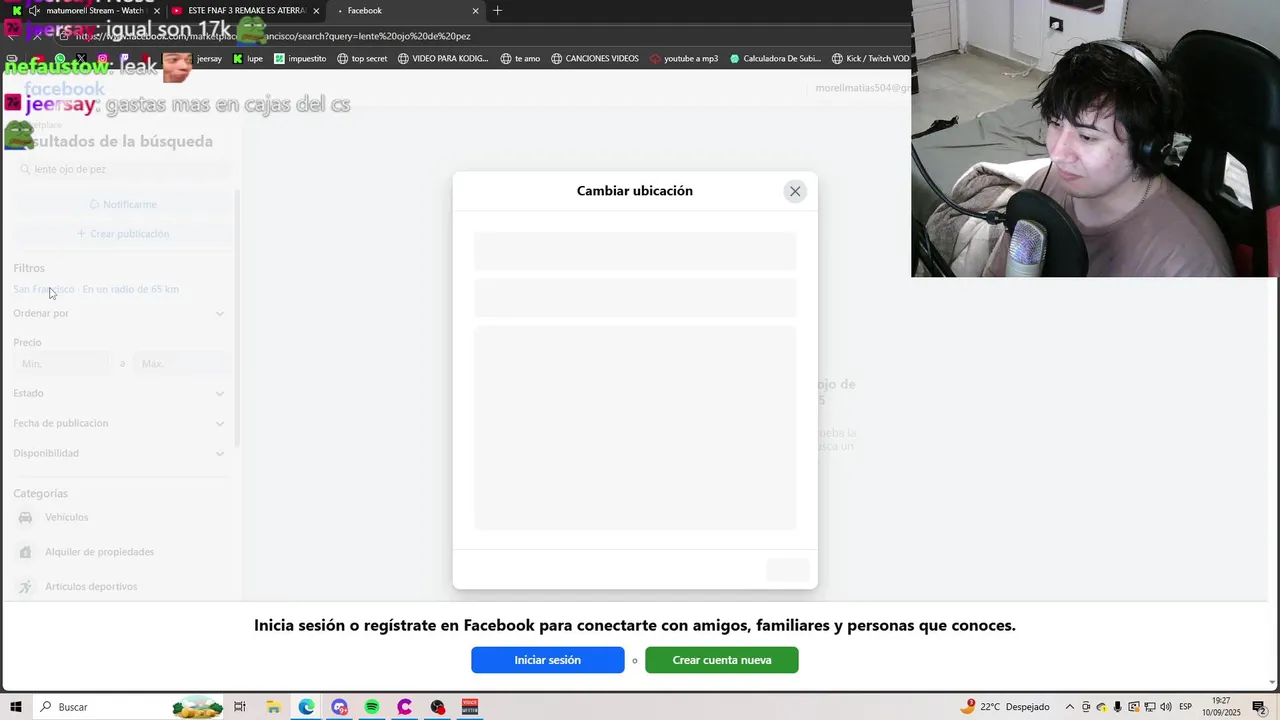Open the te amo bookmark
The width and height of the screenshot is (1280, 720).
(x=520, y=59)
